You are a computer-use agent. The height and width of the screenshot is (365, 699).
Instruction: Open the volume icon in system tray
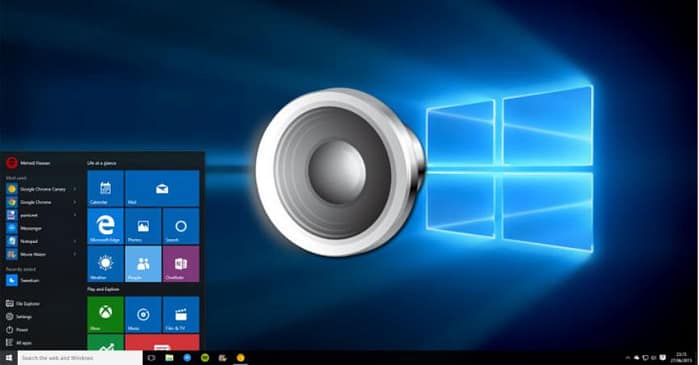[654, 357]
